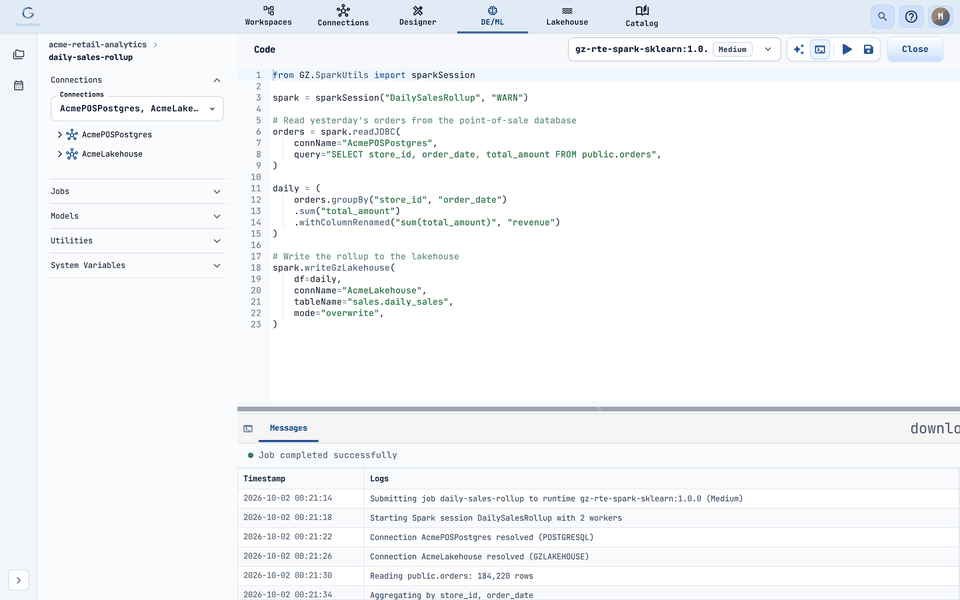The image size is (960, 600).
Task: Open the help question mark icon
Action: coord(911,17)
